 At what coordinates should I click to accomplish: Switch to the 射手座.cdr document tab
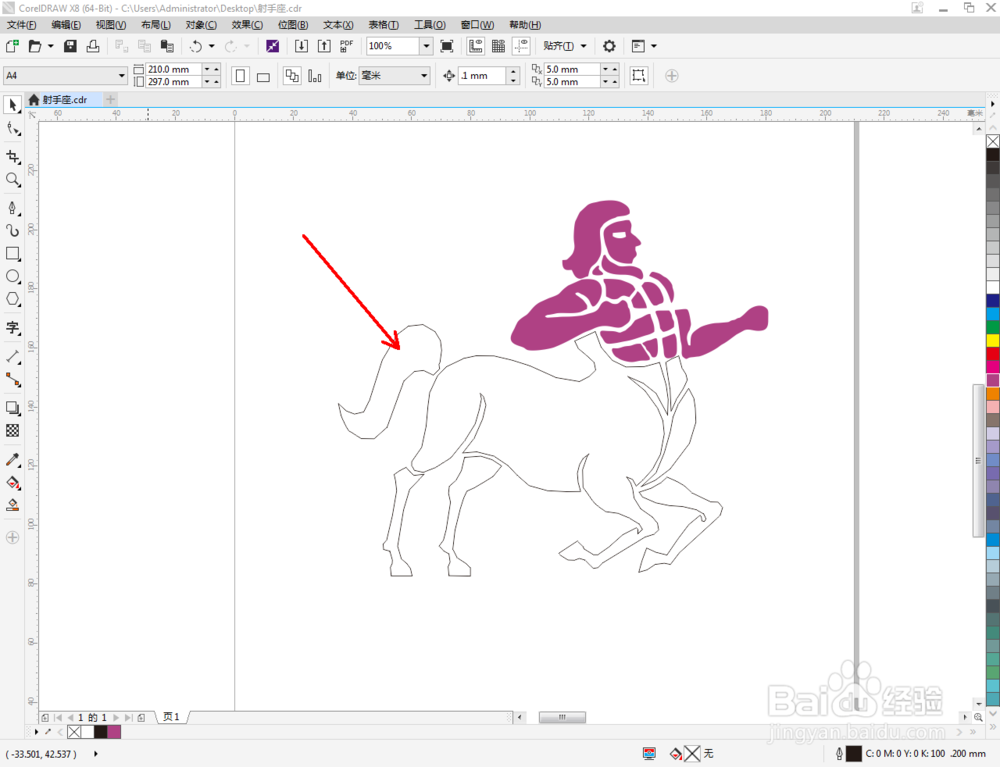(64, 99)
